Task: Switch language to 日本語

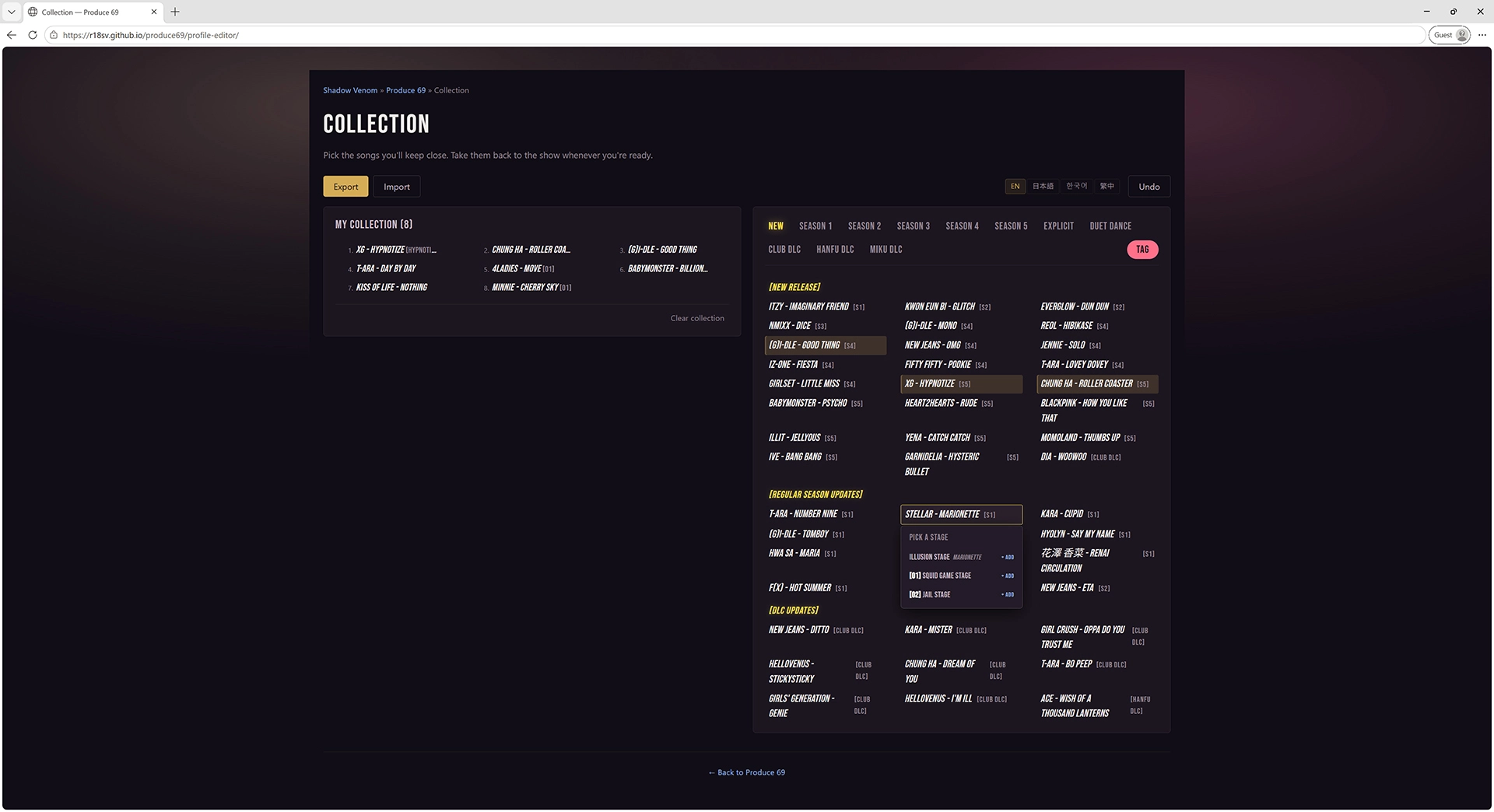Action: [1043, 187]
